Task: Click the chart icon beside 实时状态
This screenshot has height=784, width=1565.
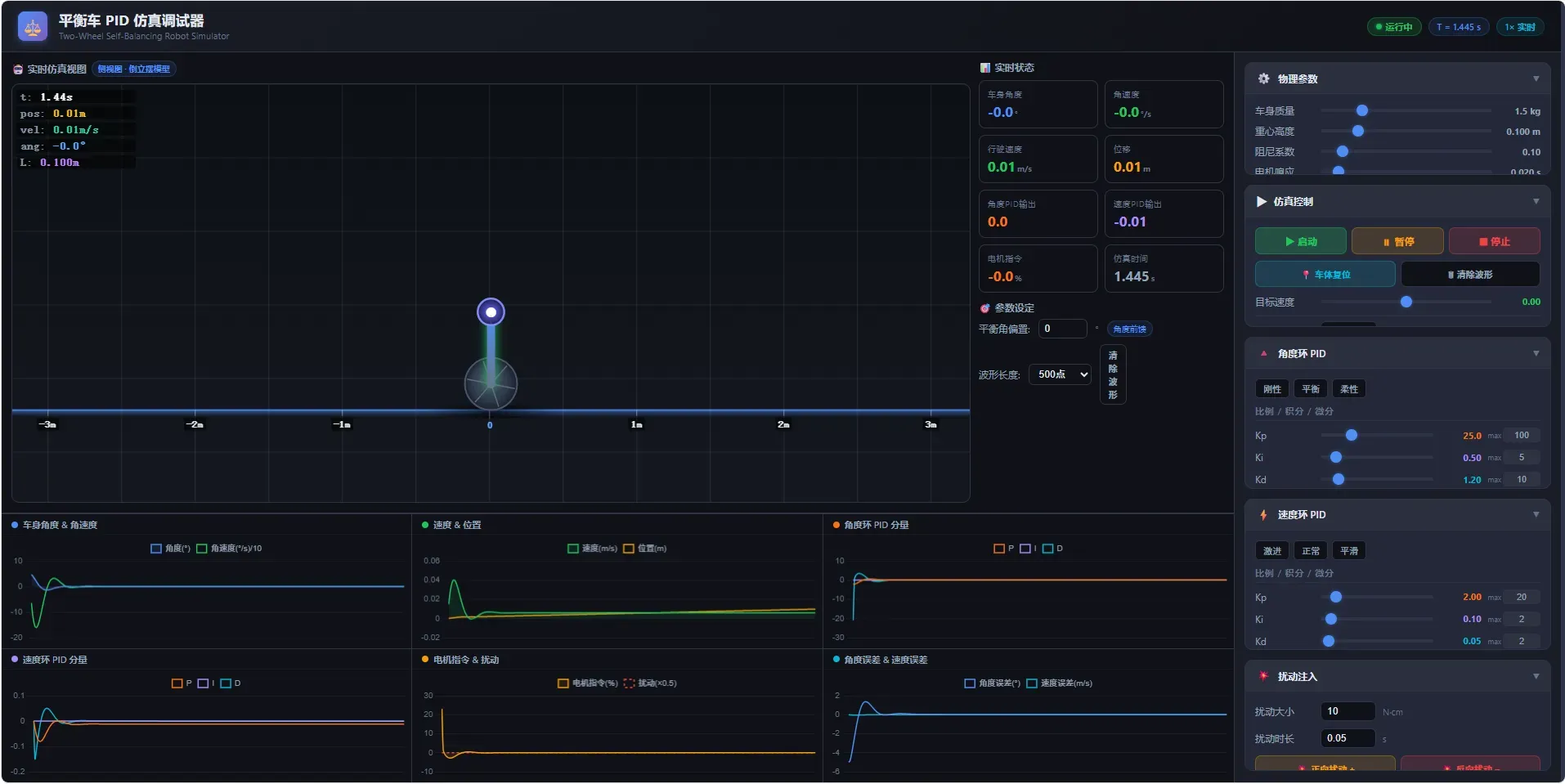Action: [x=985, y=68]
